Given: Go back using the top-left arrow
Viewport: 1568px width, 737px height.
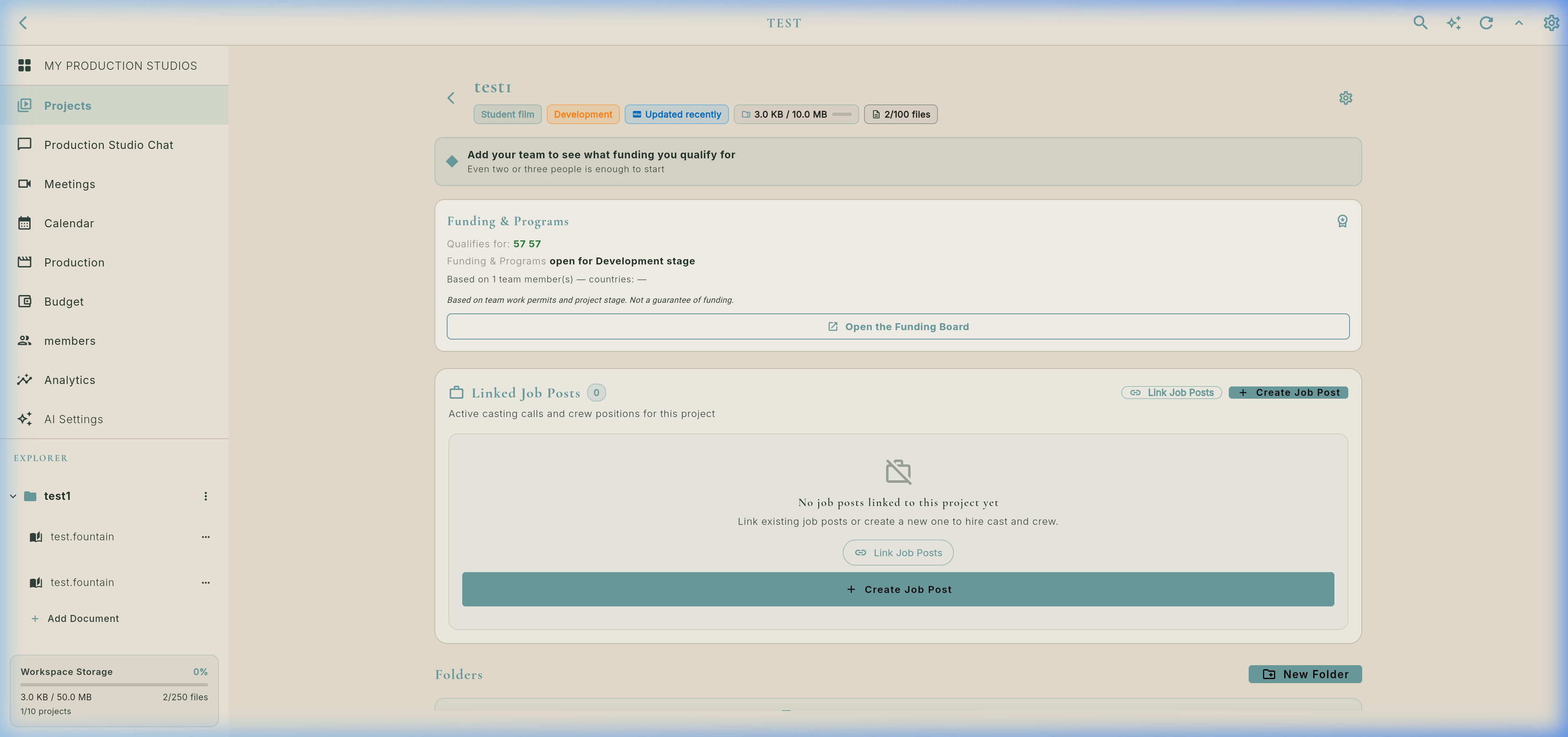Looking at the screenshot, I should (x=23, y=22).
